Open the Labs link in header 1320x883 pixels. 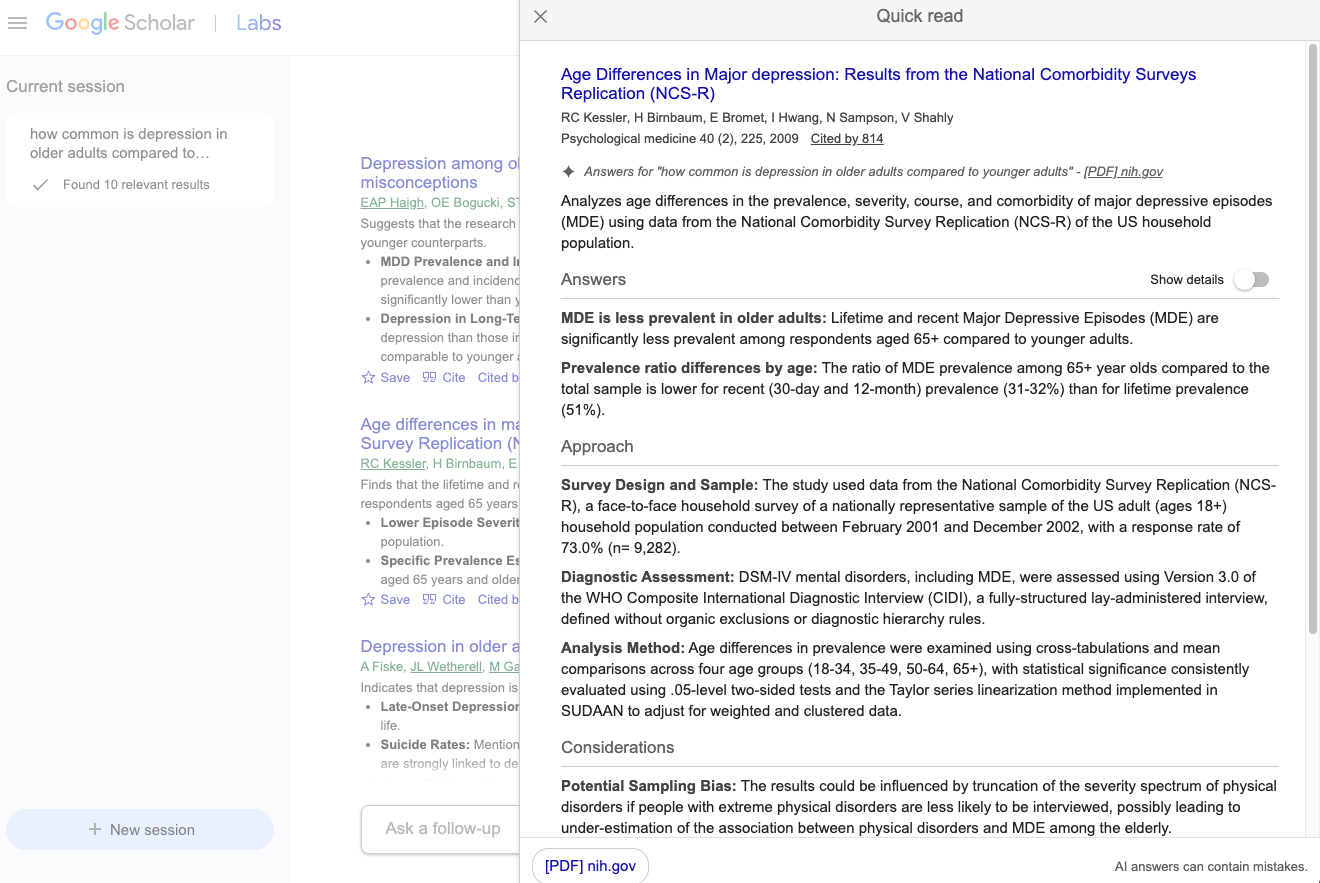tap(259, 23)
